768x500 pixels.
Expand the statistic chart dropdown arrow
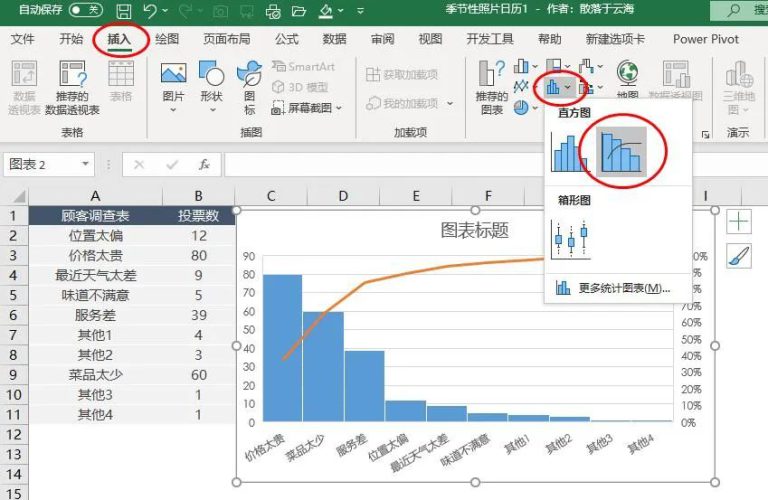click(x=567, y=88)
